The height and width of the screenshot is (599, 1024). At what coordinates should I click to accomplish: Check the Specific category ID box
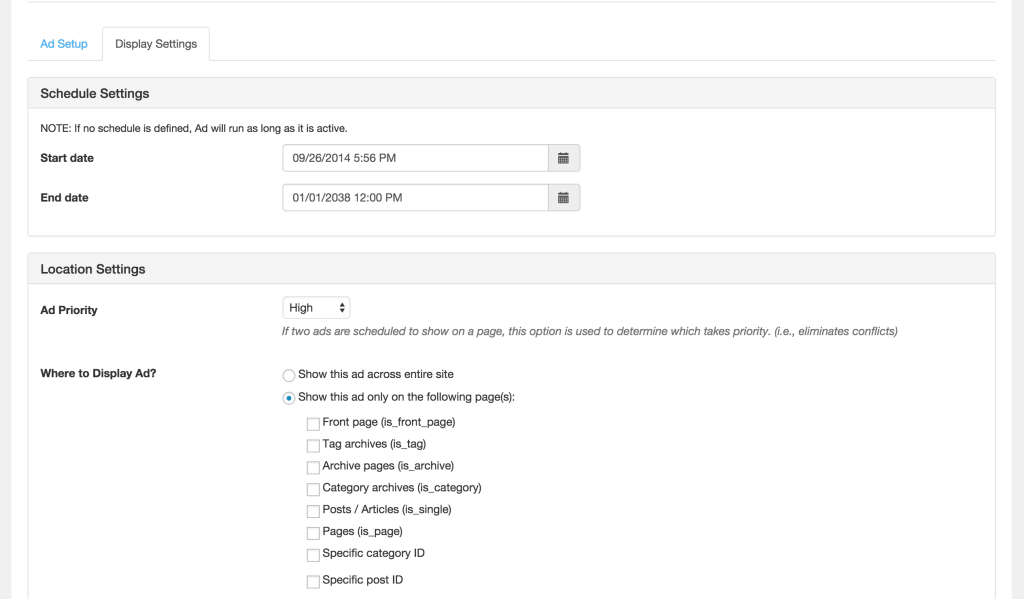pyautogui.click(x=314, y=555)
